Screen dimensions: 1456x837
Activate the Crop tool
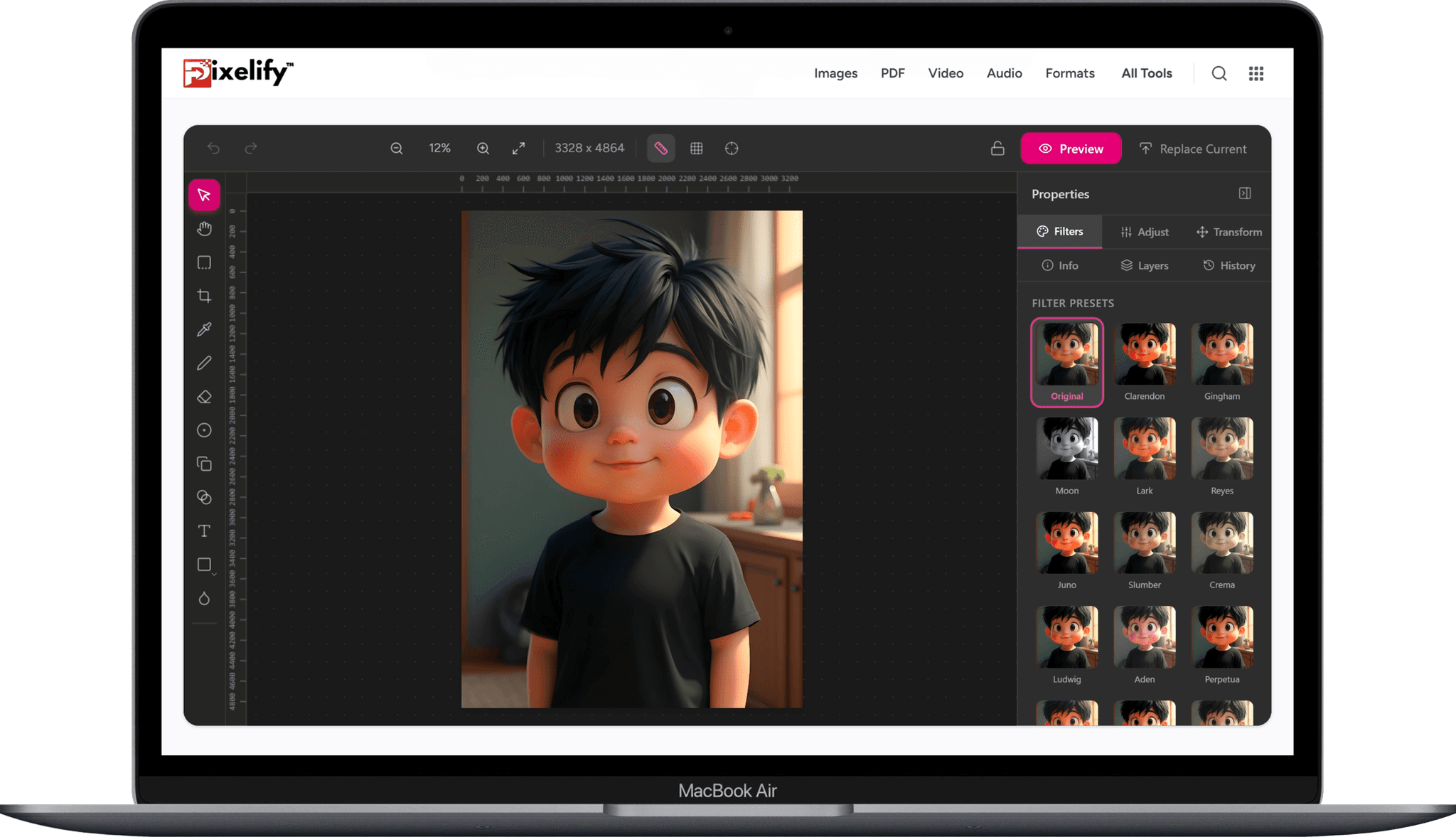204,296
